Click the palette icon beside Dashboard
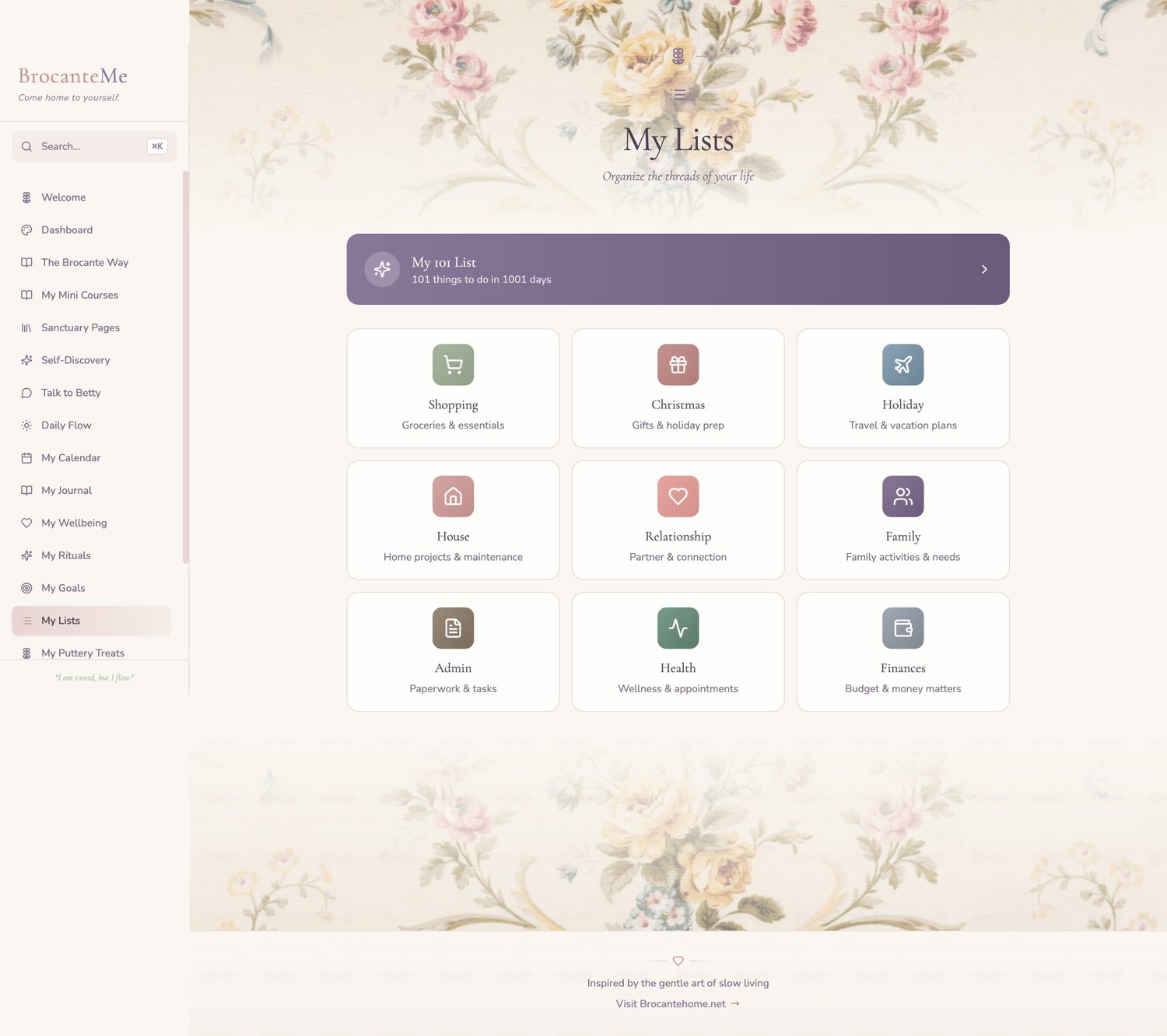 26,230
